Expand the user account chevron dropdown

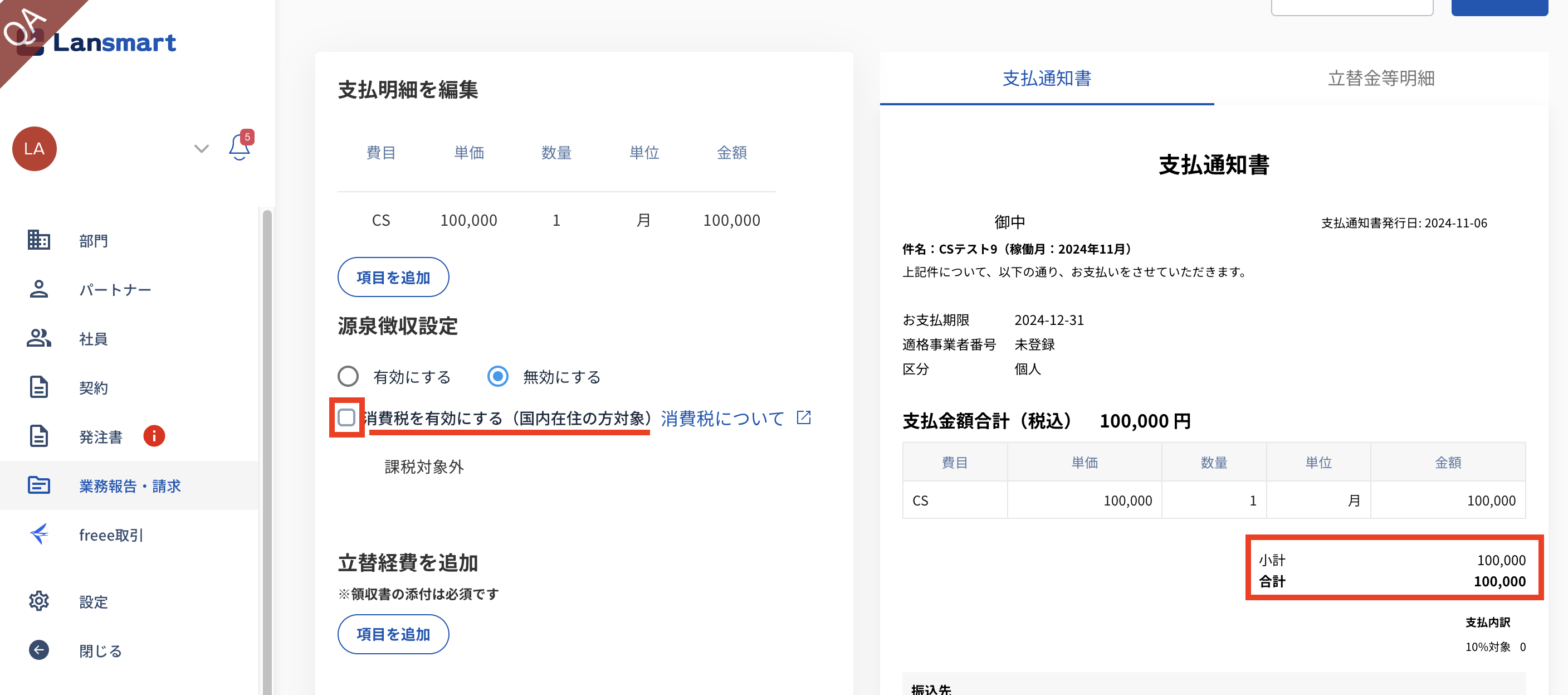point(202,149)
